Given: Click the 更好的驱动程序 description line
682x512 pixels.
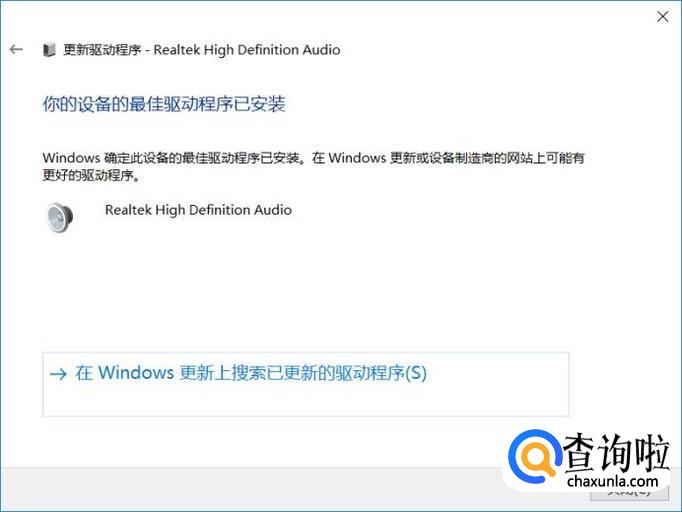Looking at the screenshot, I should coord(91,175).
